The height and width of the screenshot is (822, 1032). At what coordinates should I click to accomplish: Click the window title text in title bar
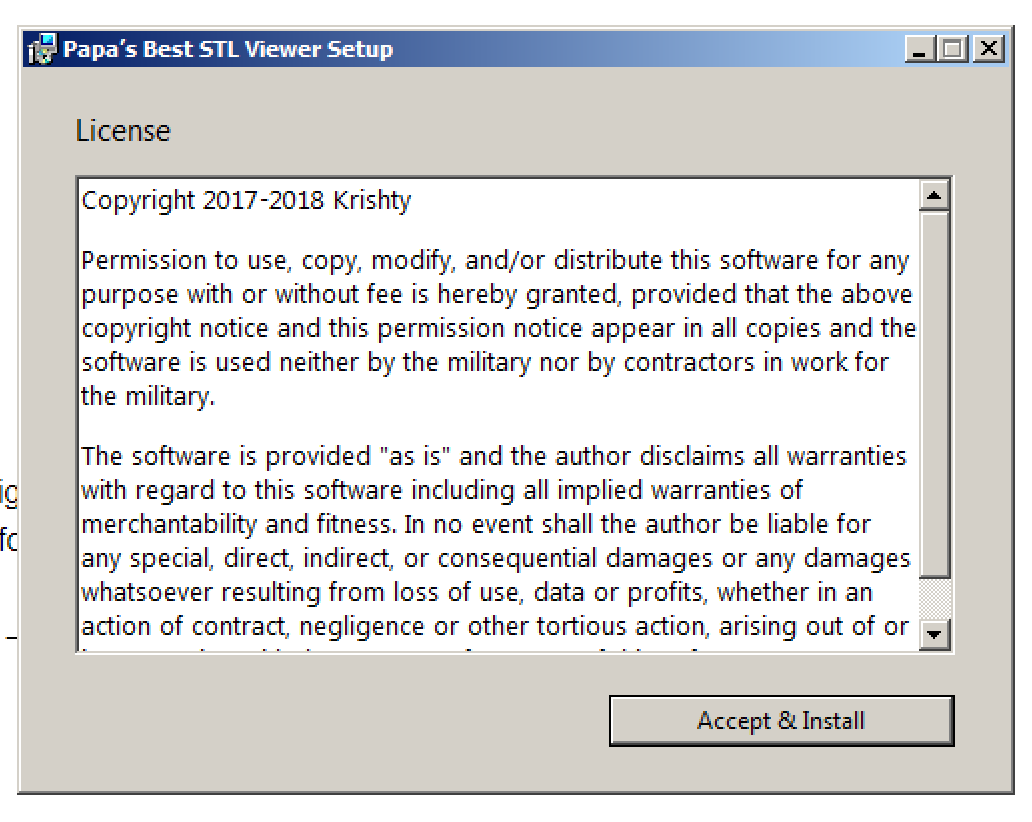tap(228, 49)
